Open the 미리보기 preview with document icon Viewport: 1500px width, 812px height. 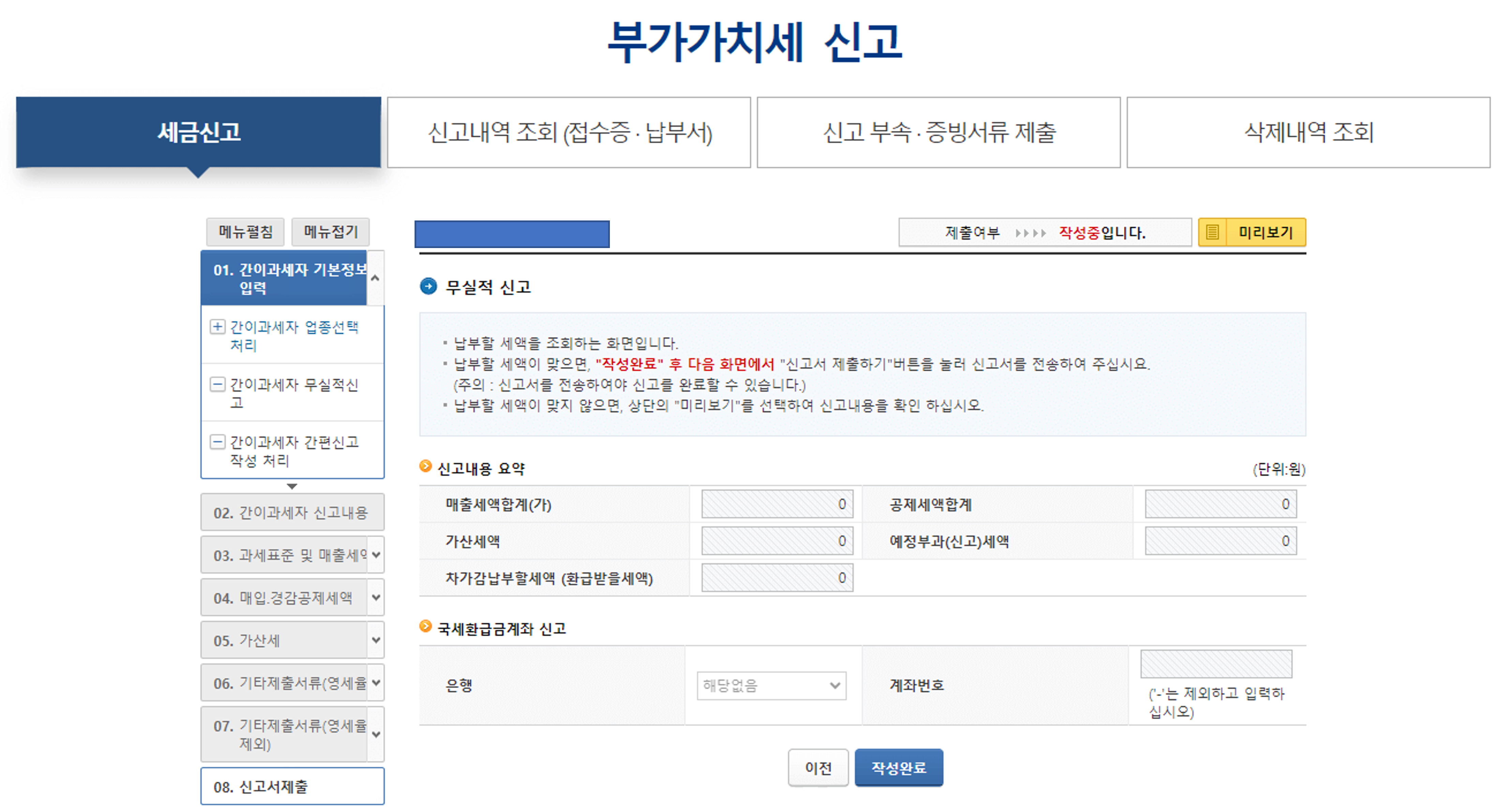pyautogui.click(x=1252, y=232)
